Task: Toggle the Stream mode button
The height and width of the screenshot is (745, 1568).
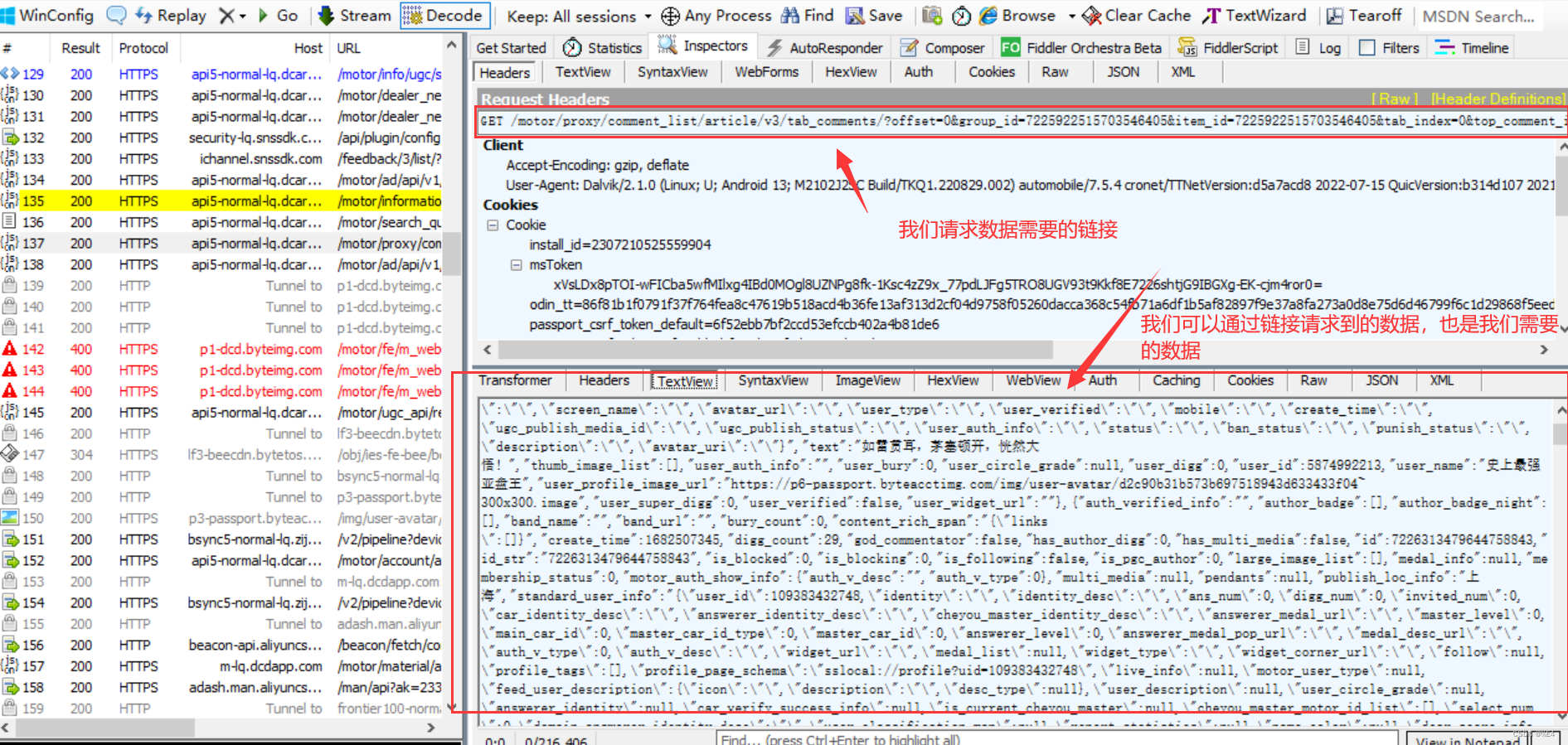Action: tap(355, 15)
